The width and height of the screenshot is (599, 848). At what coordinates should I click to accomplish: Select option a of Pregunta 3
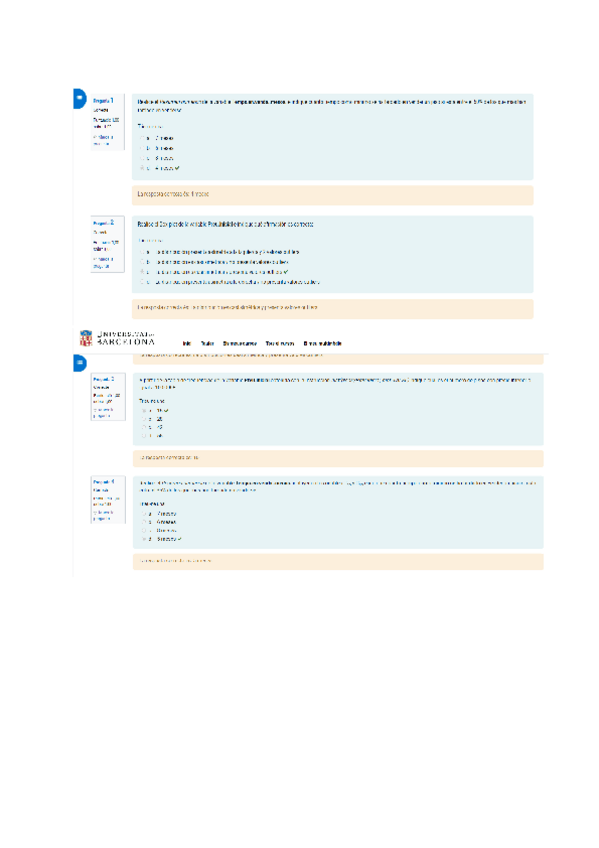pyautogui.click(x=144, y=410)
